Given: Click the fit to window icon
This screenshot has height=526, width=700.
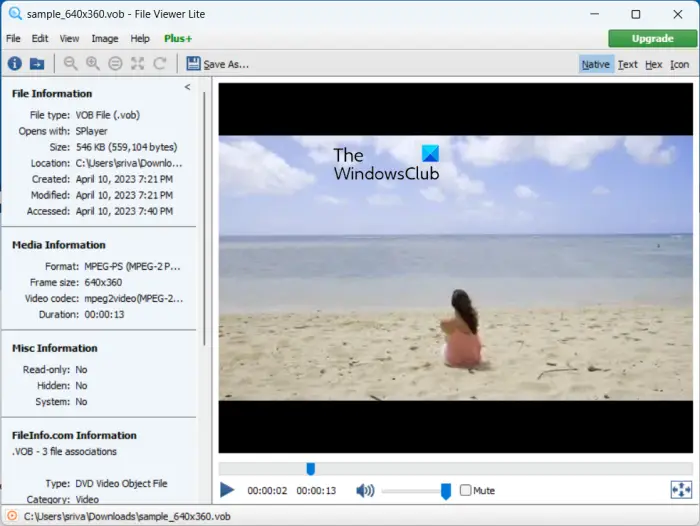Looking at the screenshot, I should pyautogui.click(x=138, y=64).
